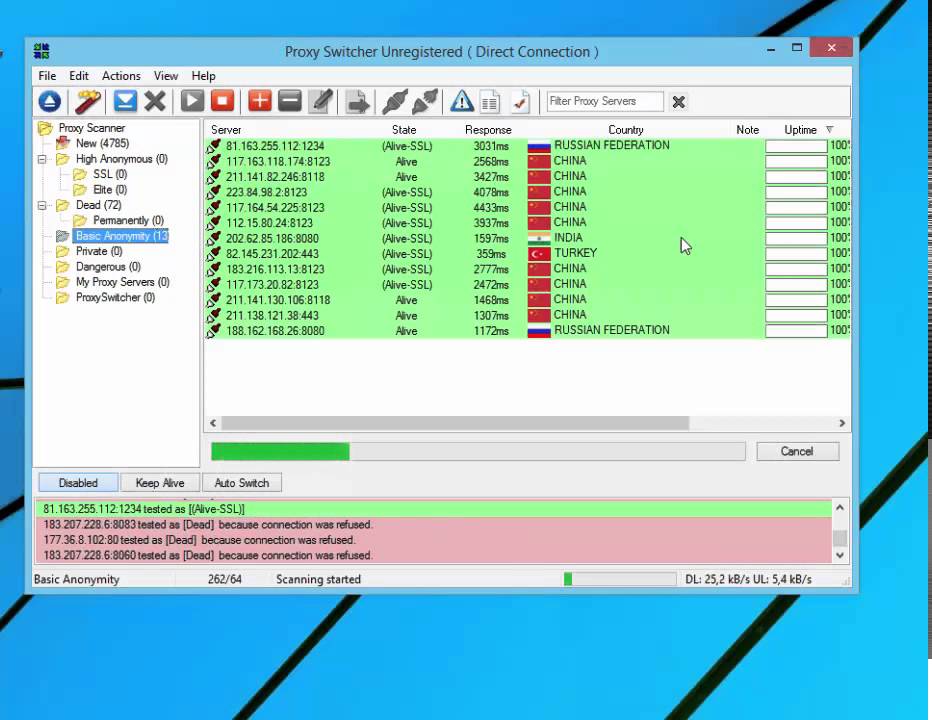Image resolution: width=932 pixels, height=720 pixels.
Task: Click the blue envelope download icon
Action: coord(125,101)
